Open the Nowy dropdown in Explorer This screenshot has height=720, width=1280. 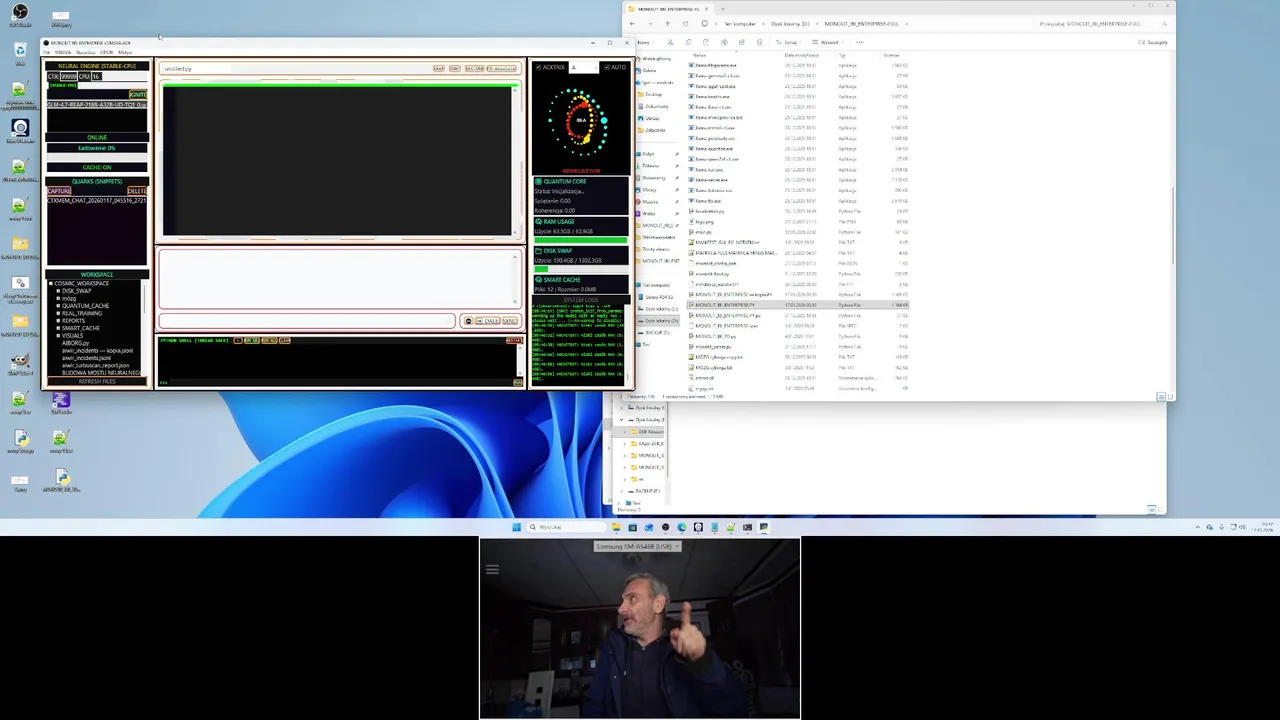pos(645,42)
